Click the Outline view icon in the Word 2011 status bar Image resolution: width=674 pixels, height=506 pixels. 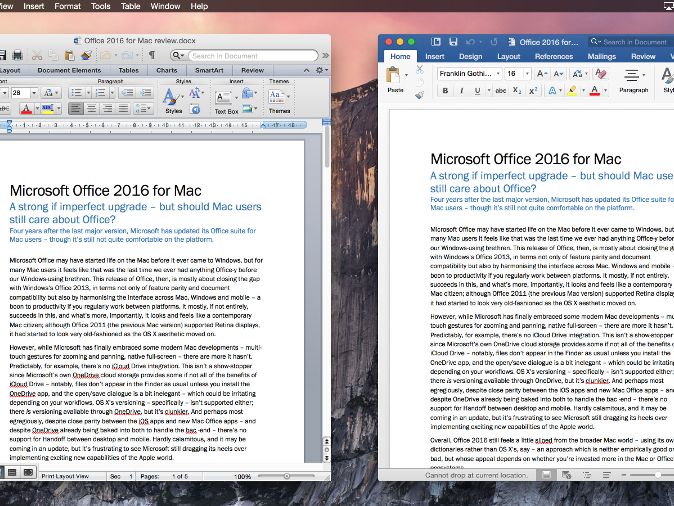pos(12,472)
